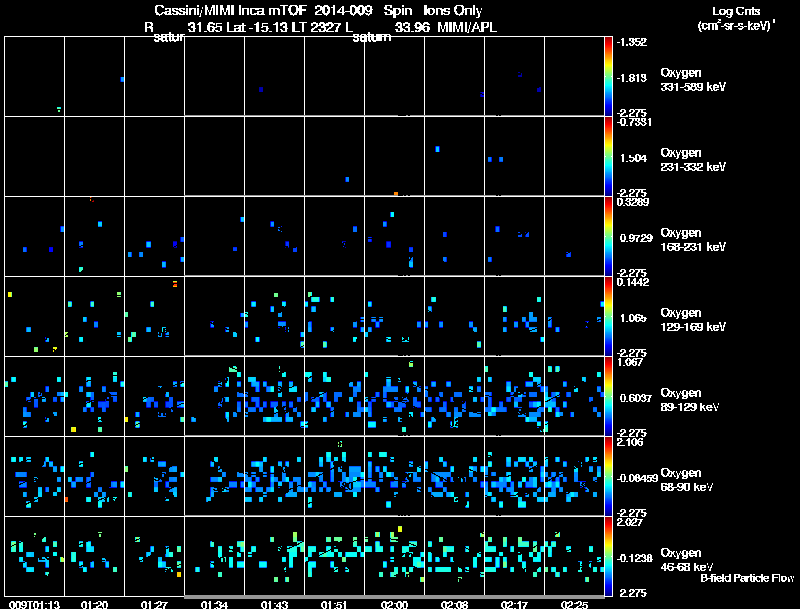Click the B-field Particle Flow text
This screenshot has height=609, width=800.
pos(747,578)
